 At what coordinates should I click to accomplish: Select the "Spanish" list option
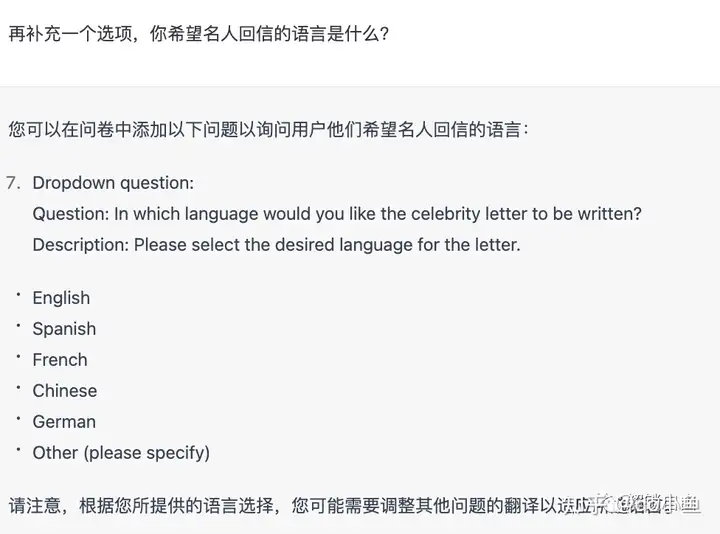64,329
